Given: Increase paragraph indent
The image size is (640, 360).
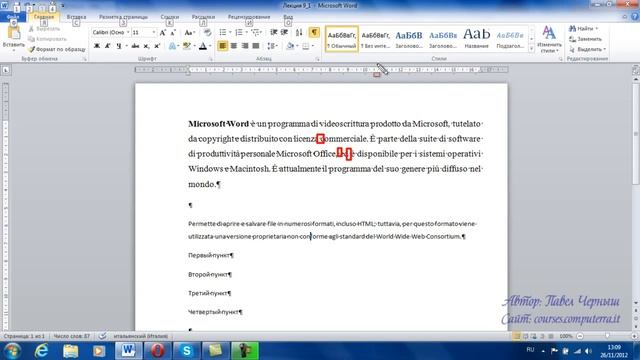Looking at the screenshot, I should (284, 32).
